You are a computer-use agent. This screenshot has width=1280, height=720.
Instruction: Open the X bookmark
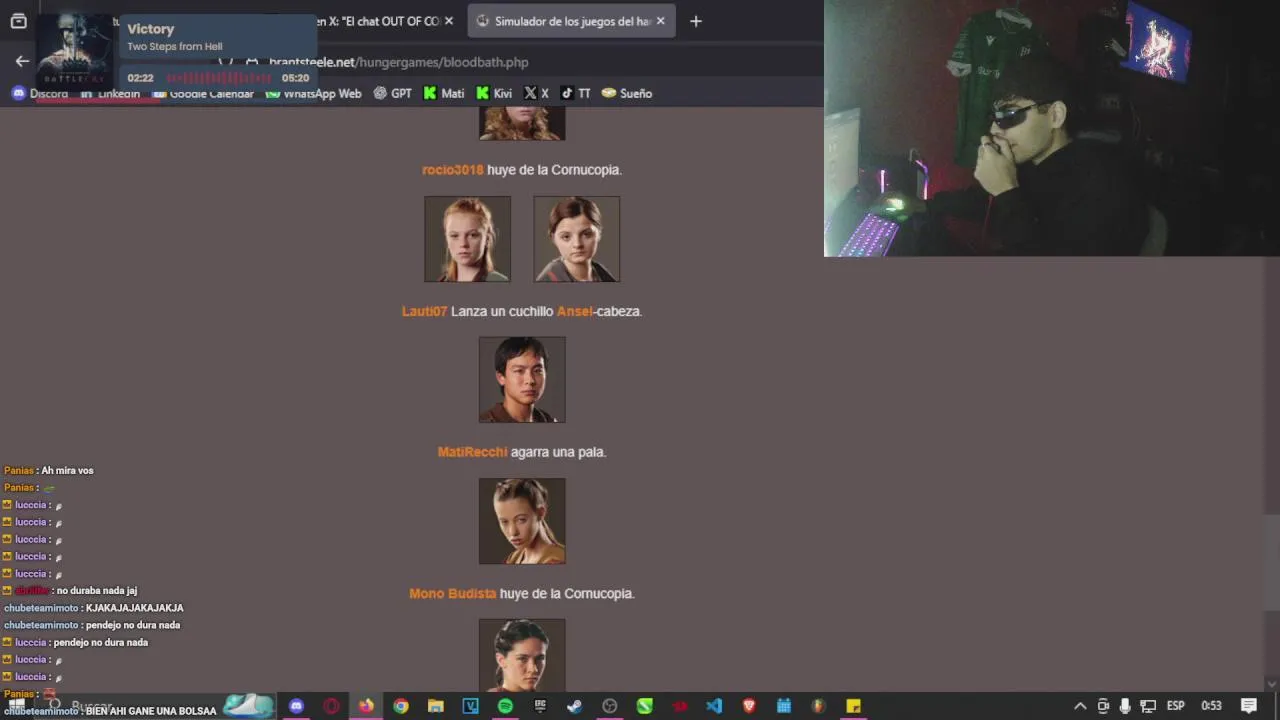(537, 93)
